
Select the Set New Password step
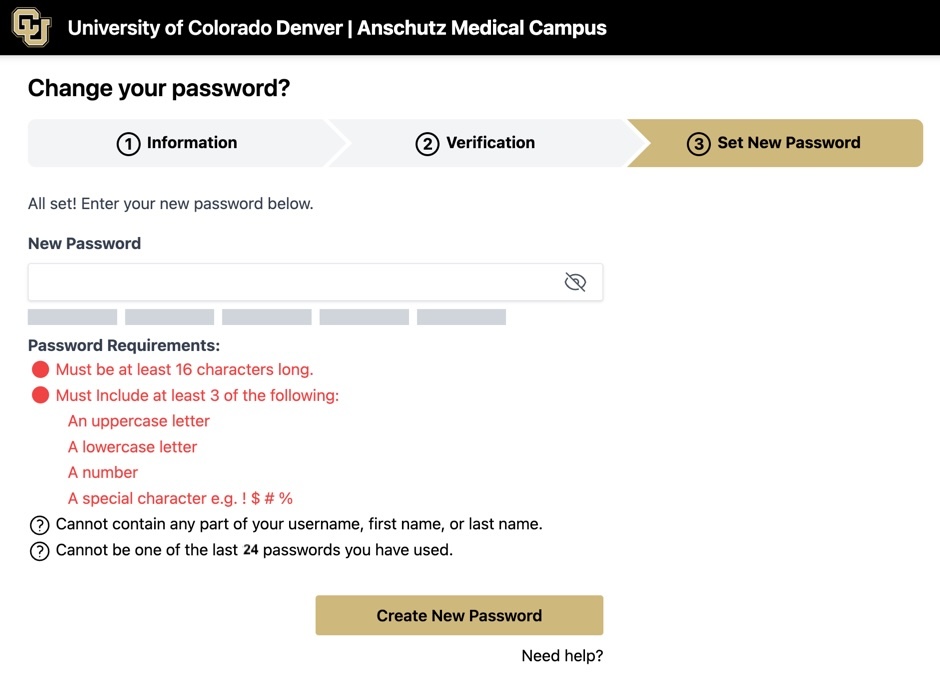click(x=776, y=143)
